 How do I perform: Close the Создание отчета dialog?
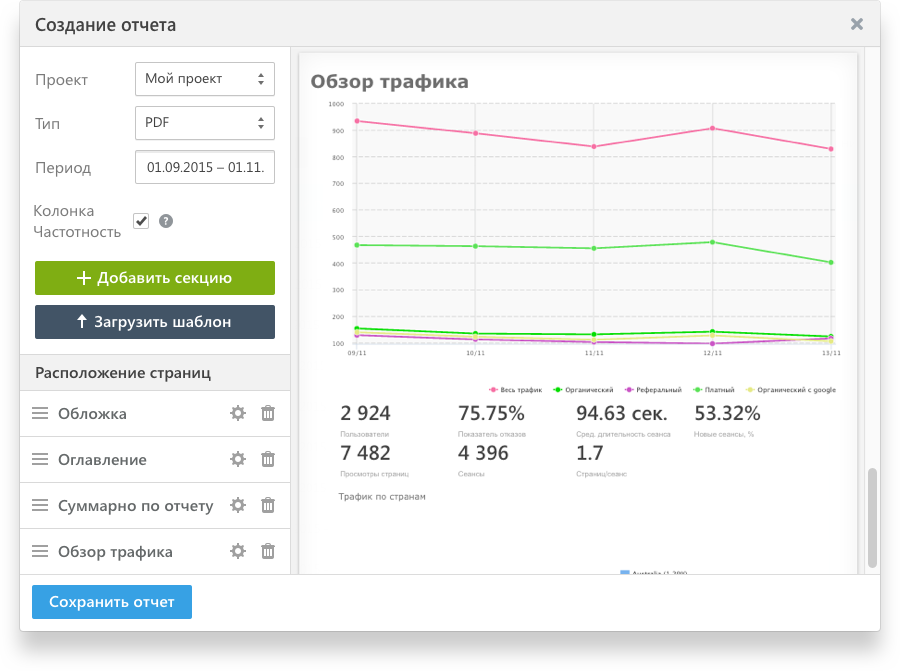pyautogui.click(x=856, y=24)
